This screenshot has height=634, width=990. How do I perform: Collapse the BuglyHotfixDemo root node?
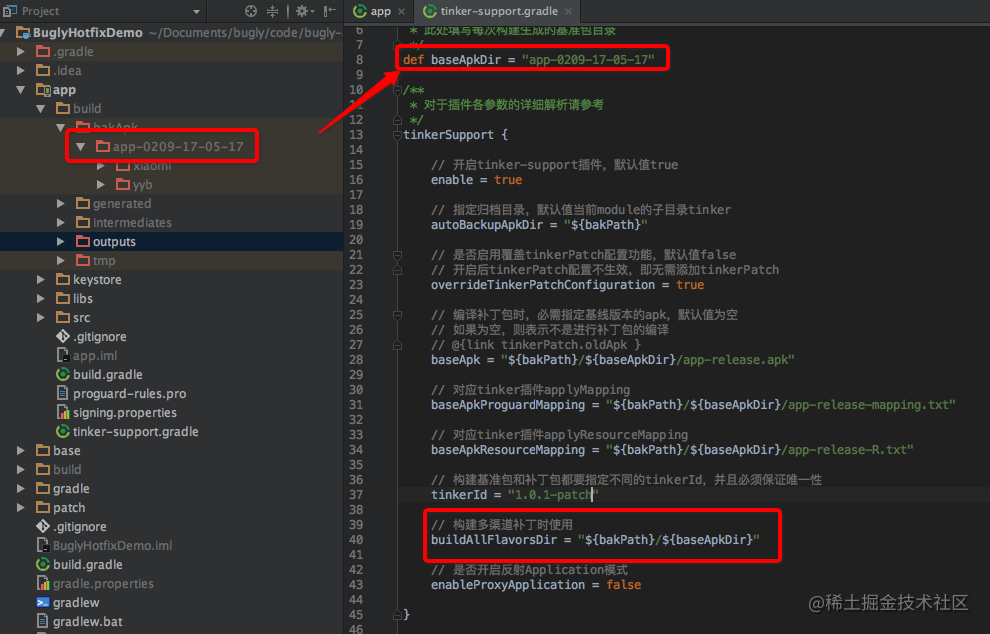click(4, 33)
